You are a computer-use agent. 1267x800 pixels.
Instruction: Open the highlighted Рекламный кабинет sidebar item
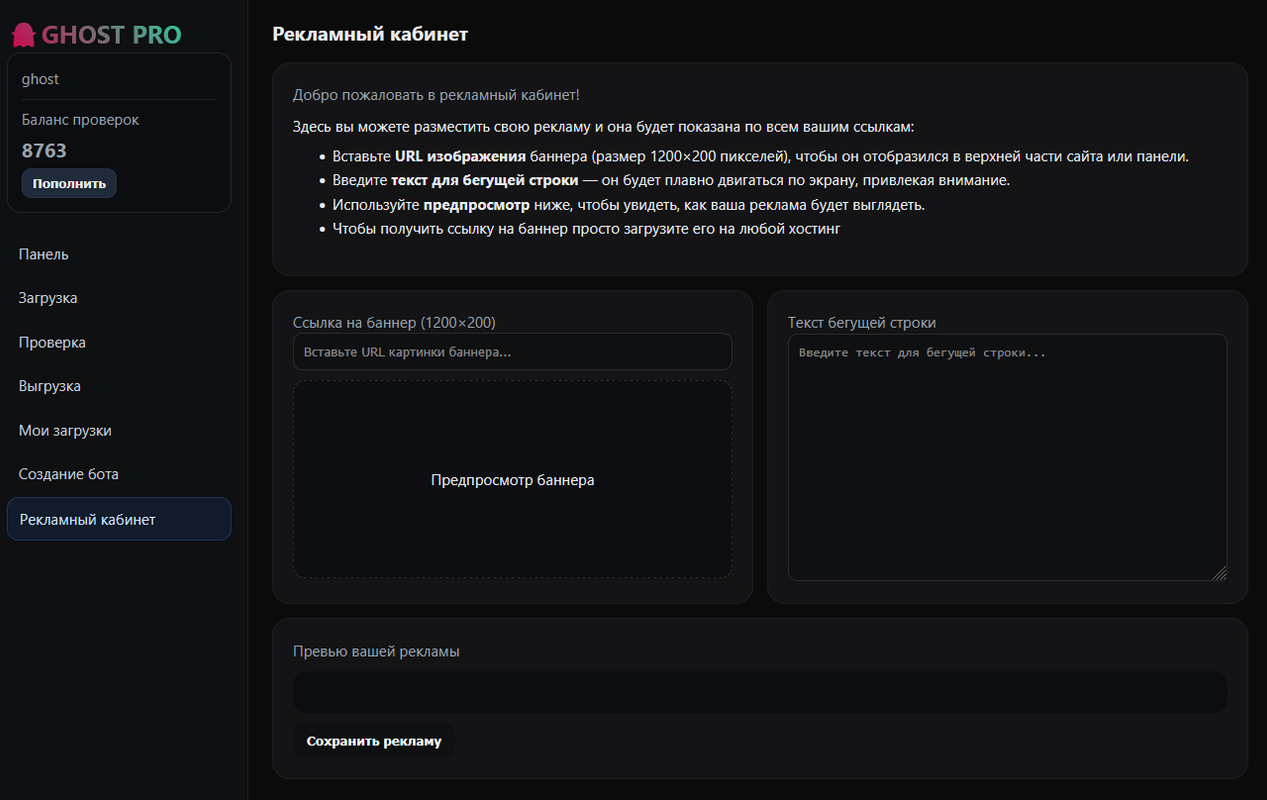(119, 519)
